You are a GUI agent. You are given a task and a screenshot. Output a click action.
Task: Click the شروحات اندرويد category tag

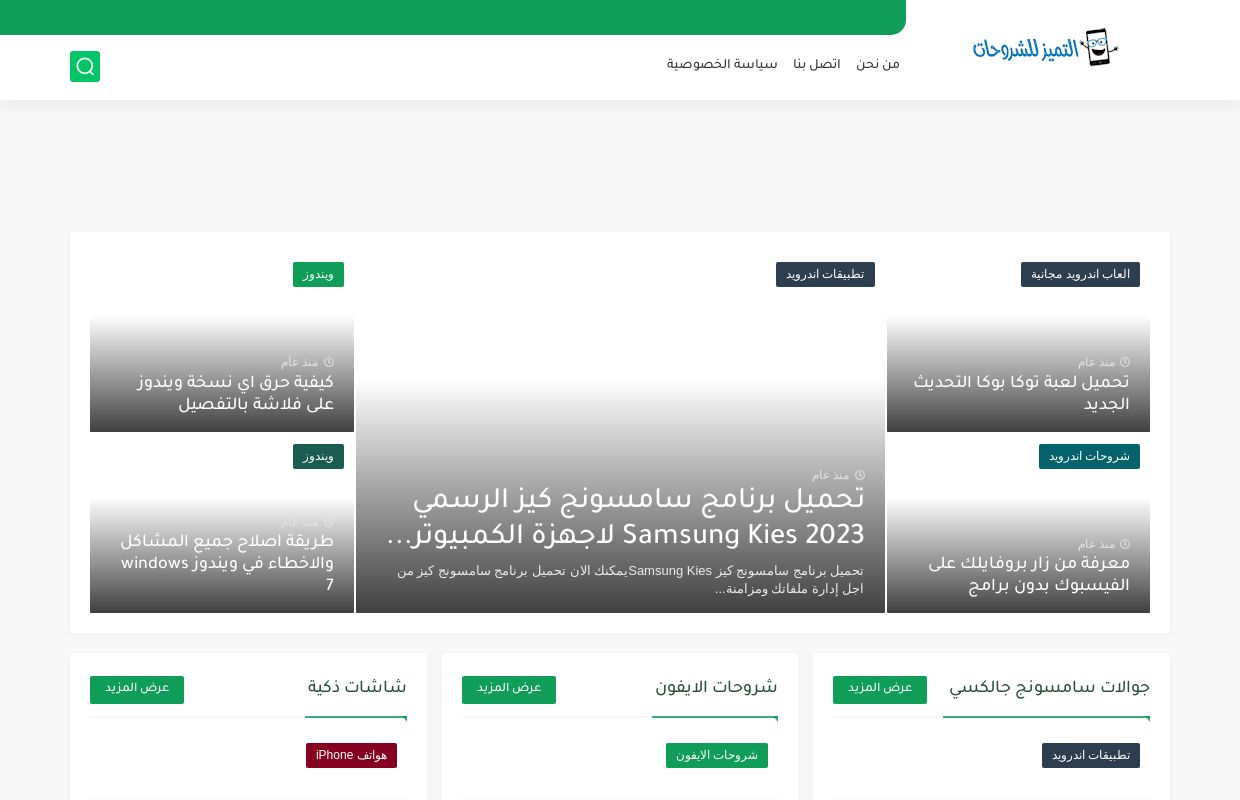(1089, 457)
